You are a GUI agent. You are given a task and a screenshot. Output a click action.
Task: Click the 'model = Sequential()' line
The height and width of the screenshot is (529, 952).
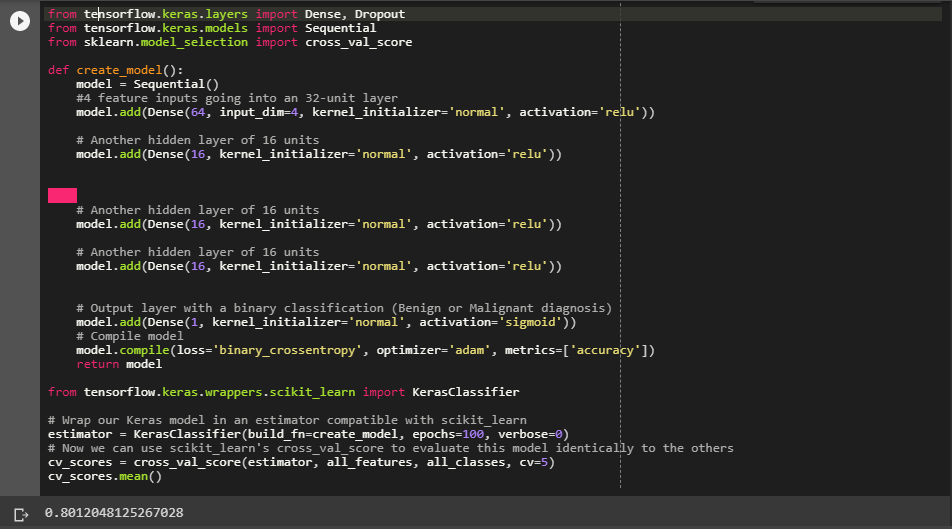click(x=148, y=84)
